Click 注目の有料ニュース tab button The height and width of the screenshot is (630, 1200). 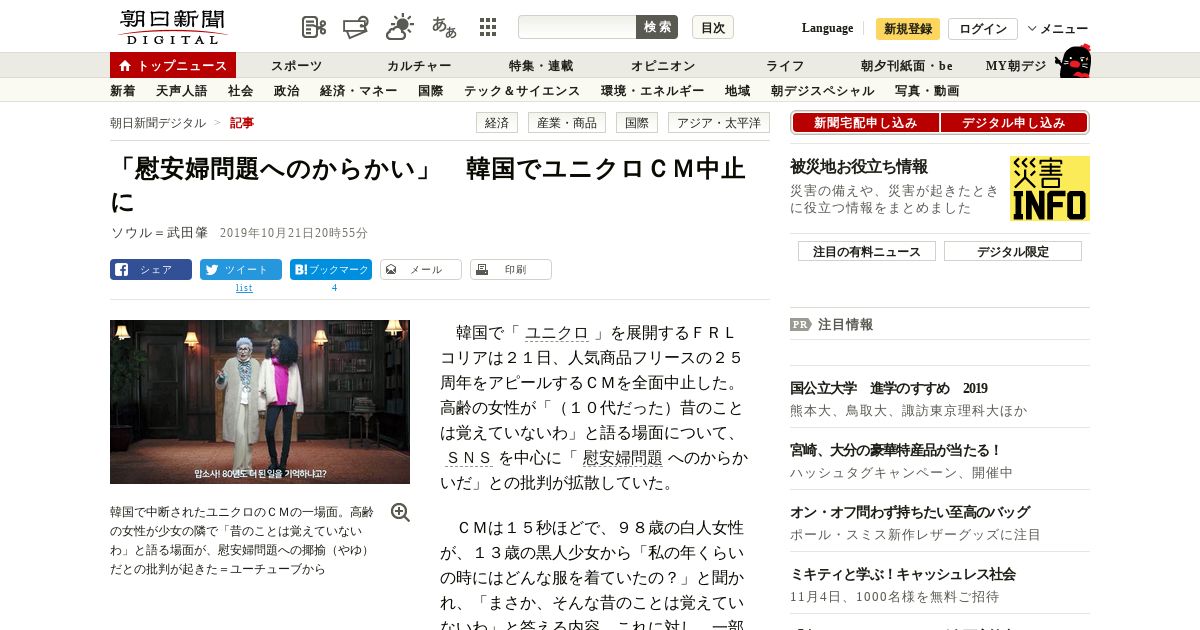(x=867, y=251)
